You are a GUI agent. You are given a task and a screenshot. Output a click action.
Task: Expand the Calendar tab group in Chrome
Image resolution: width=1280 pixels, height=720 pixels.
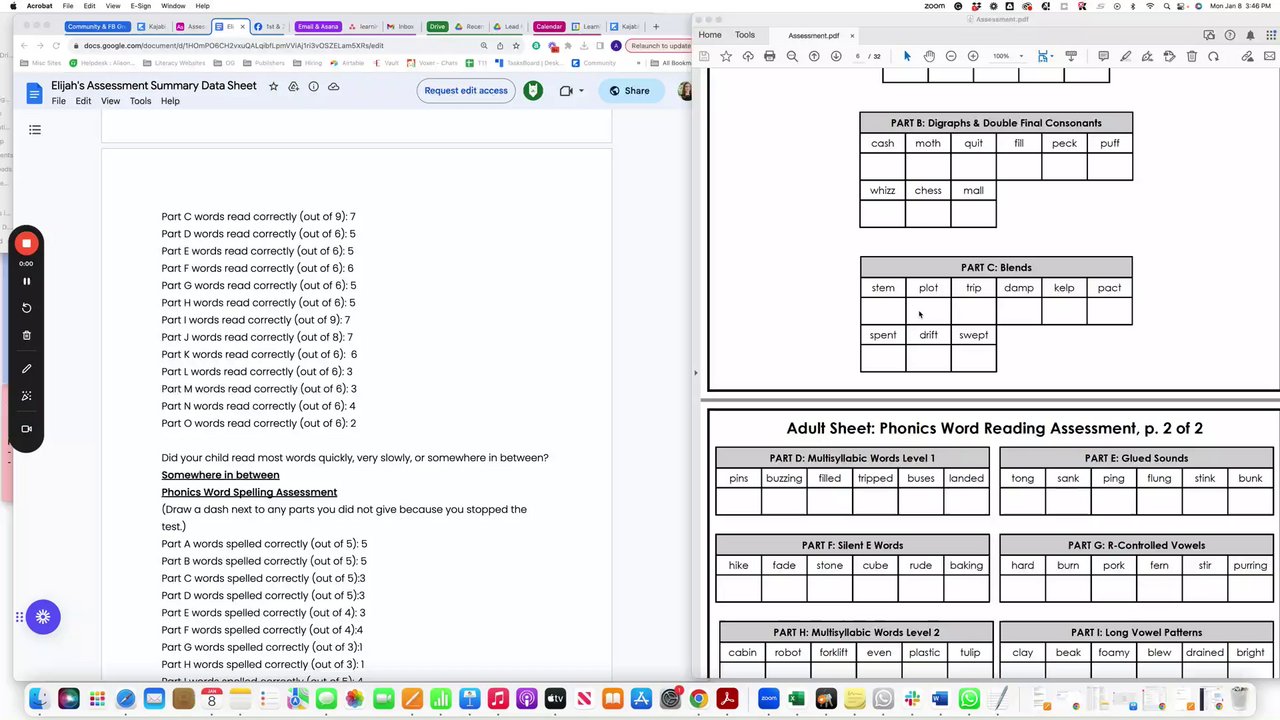click(548, 27)
